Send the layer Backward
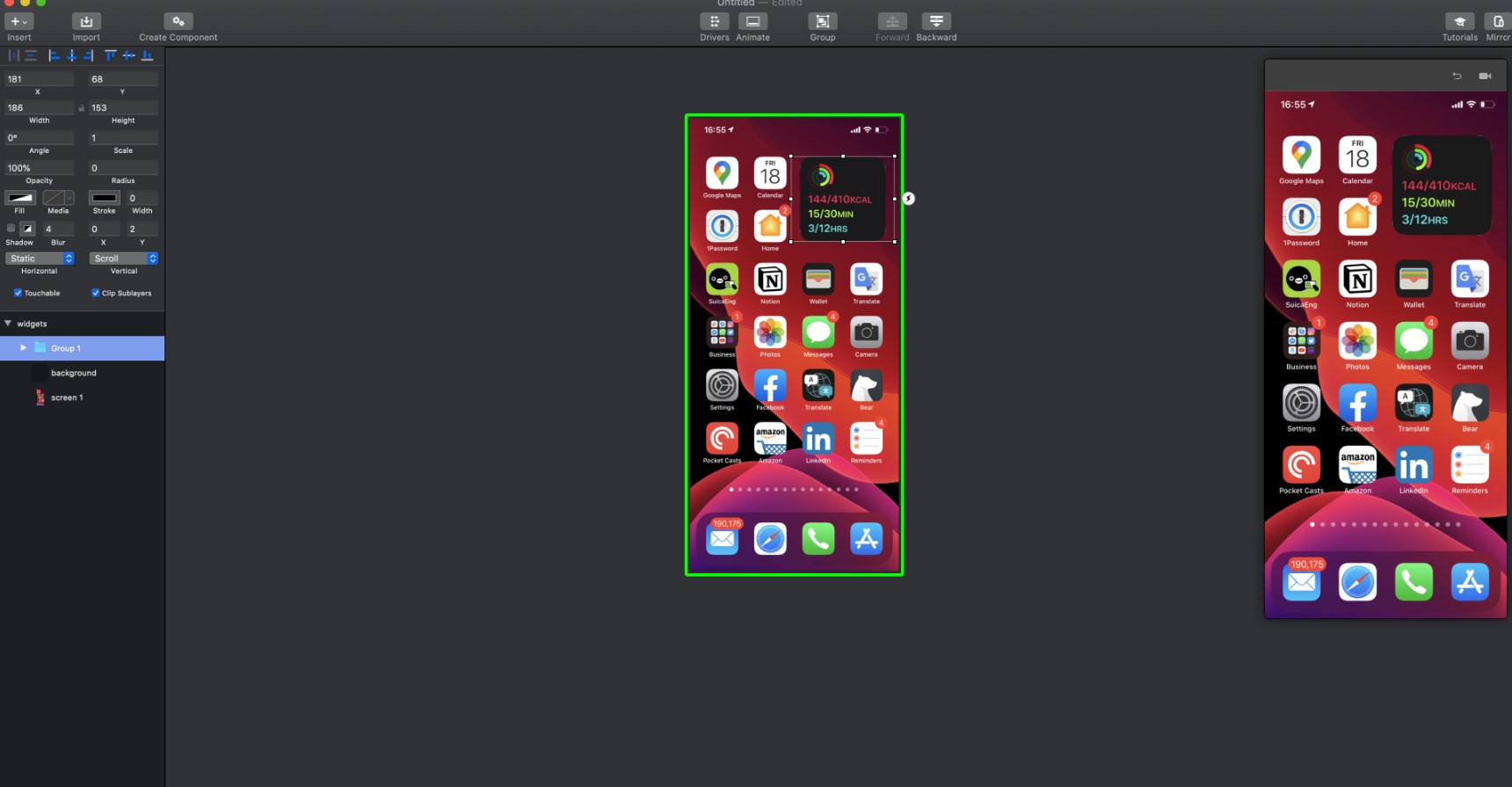 936,21
